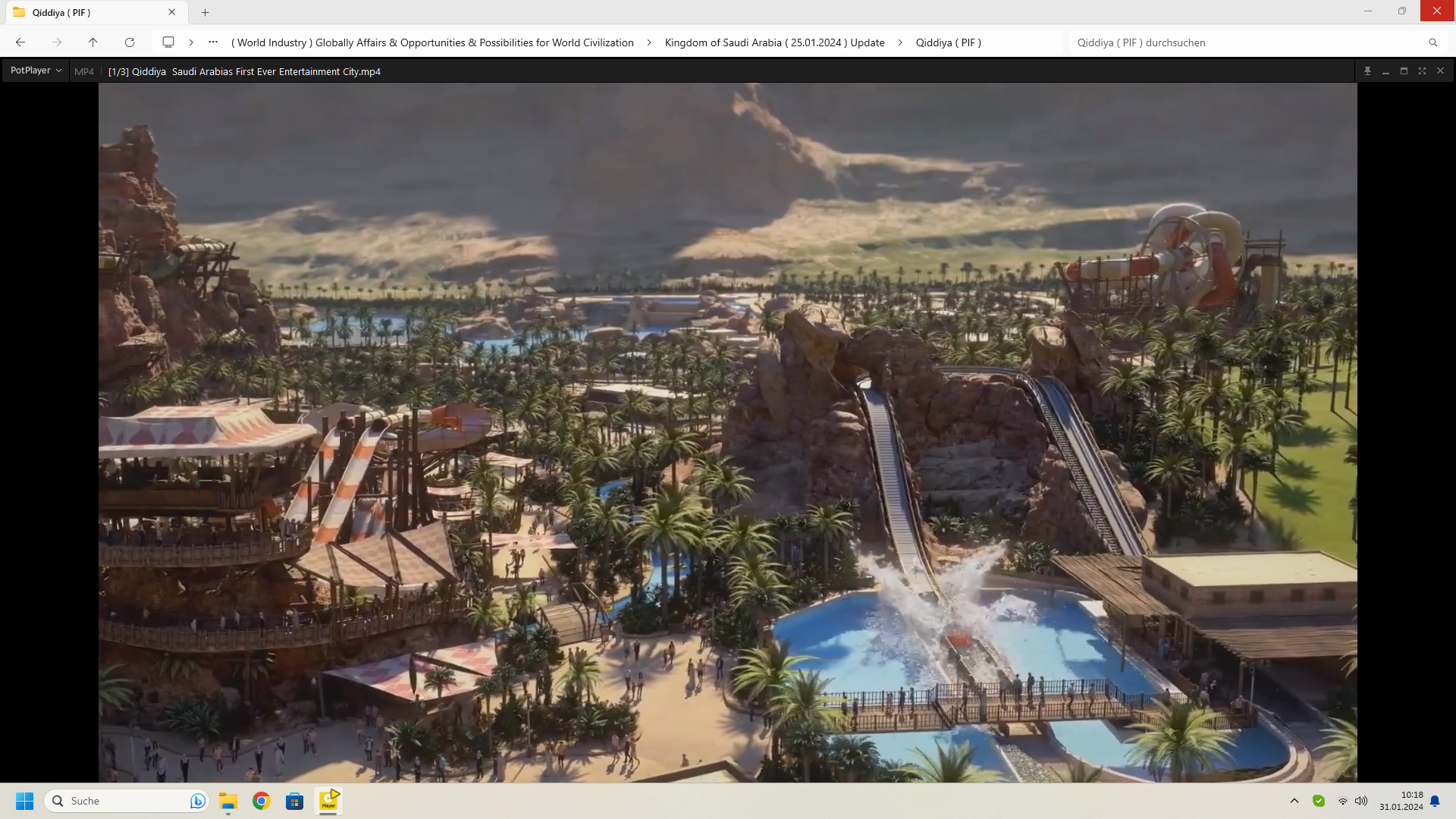
Task: Open the notifications bell icon
Action: click(1435, 801)
